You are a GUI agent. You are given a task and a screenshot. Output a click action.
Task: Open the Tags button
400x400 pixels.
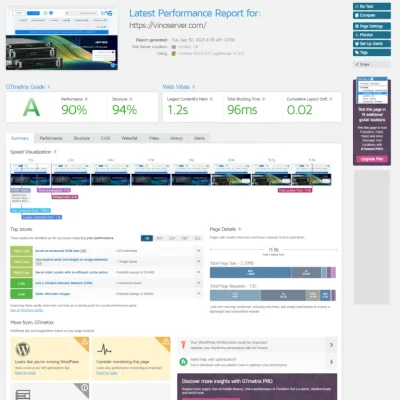tap(372, 52)
